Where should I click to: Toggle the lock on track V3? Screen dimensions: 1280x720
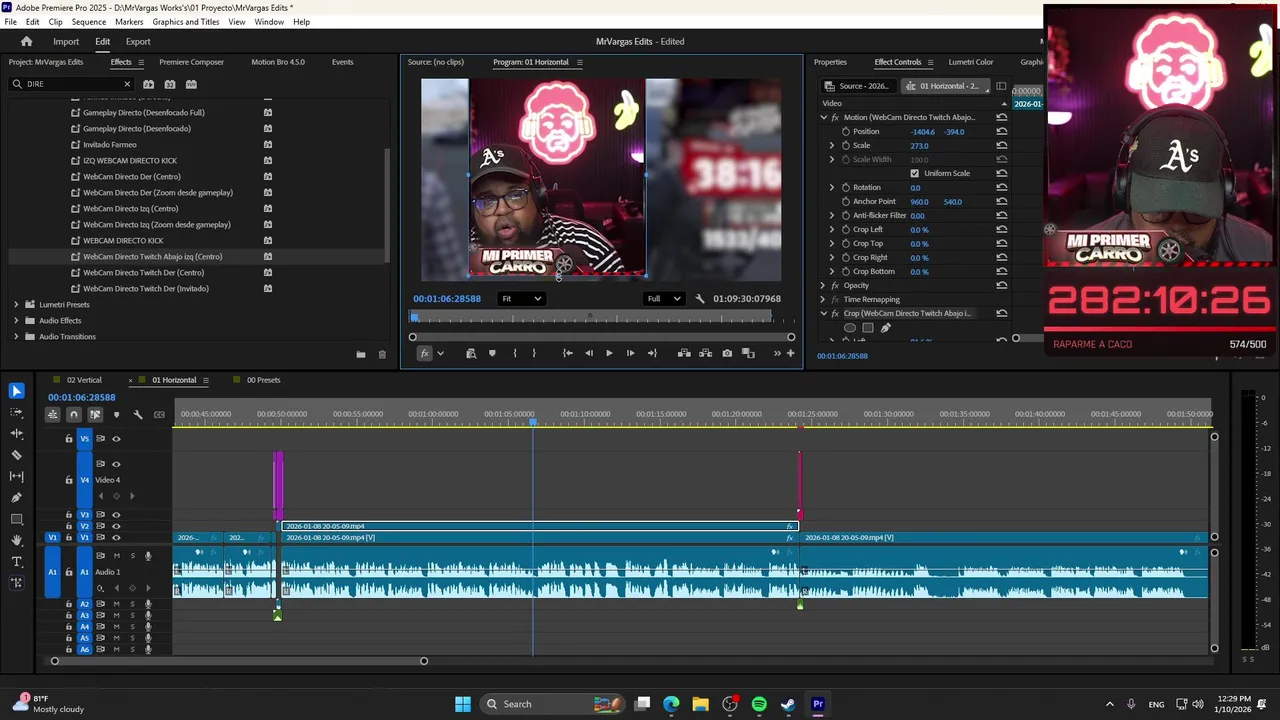(x=69, y=515)
